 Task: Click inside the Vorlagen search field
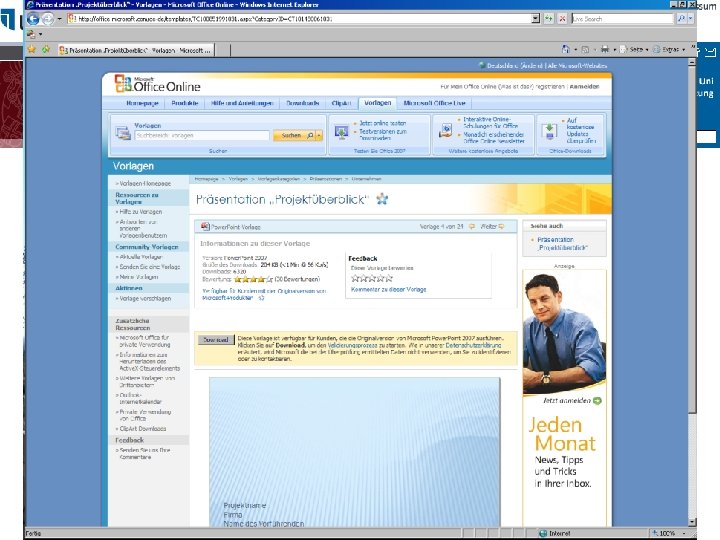202,135
